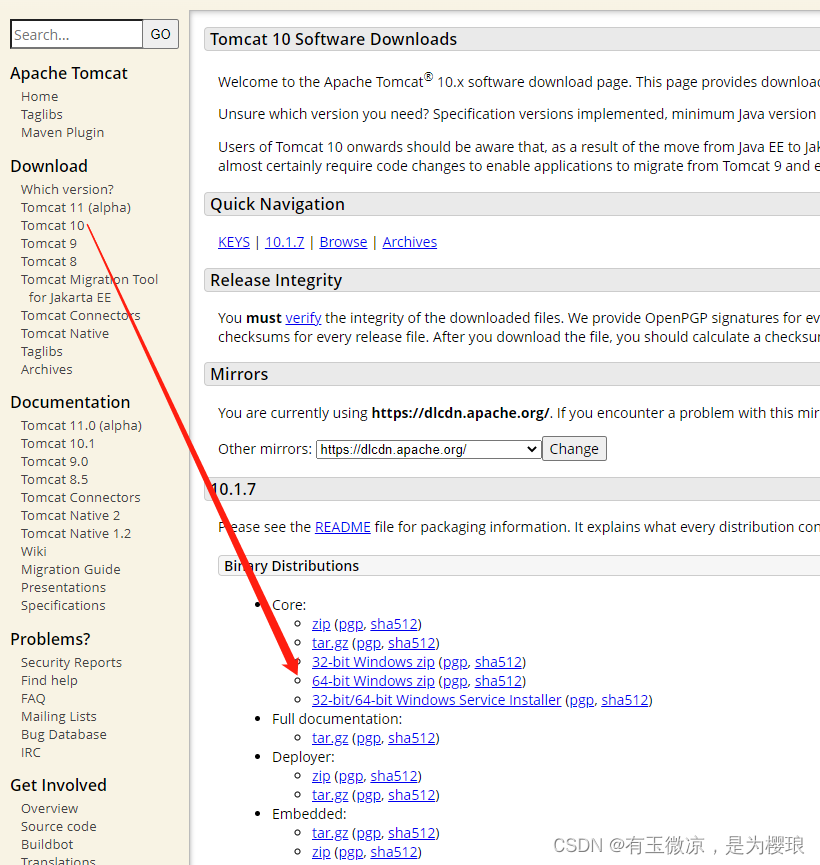The width and height of the screenshot is (820, 865).
Task: Open Bug Database link
Action: 64,734
